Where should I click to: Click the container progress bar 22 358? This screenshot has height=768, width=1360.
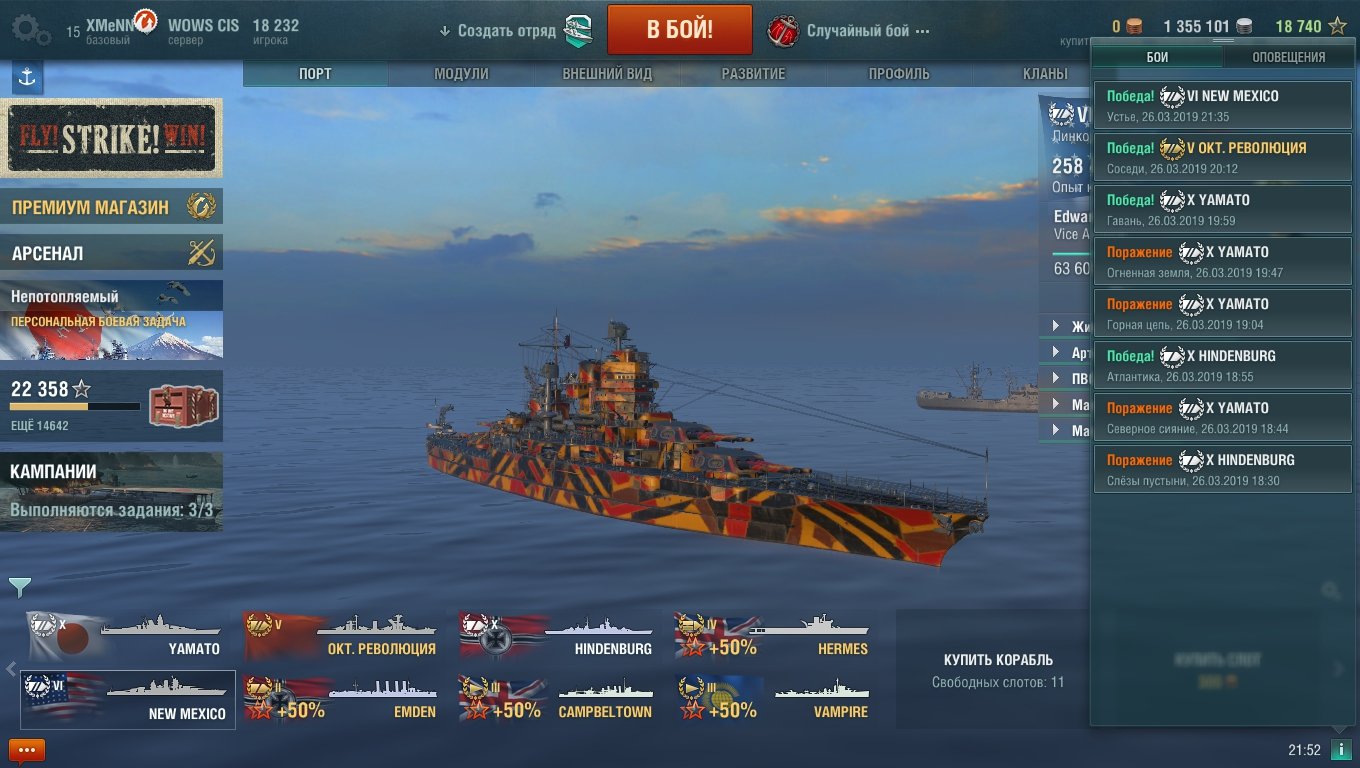pyautogui.click(x=75, y=407)
